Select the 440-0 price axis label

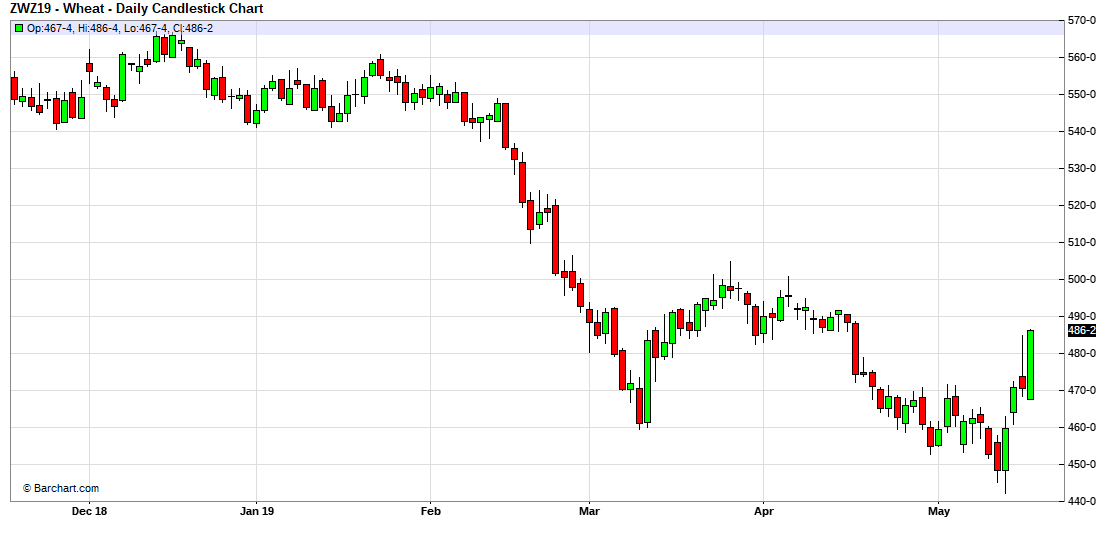pyautogui.click(x=1081, y=502)
